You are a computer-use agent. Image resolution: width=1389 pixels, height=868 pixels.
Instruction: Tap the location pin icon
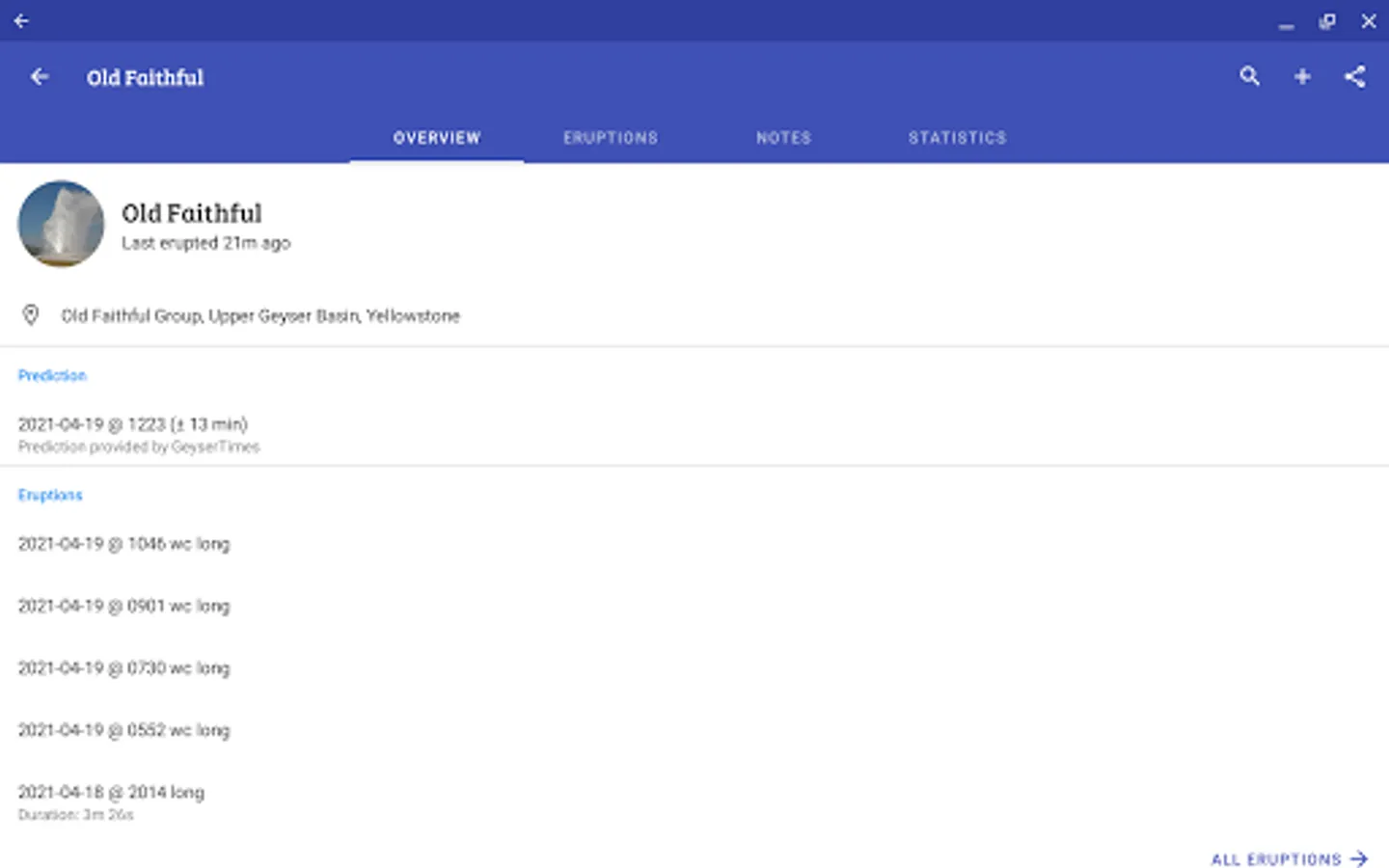pos(31,315)
